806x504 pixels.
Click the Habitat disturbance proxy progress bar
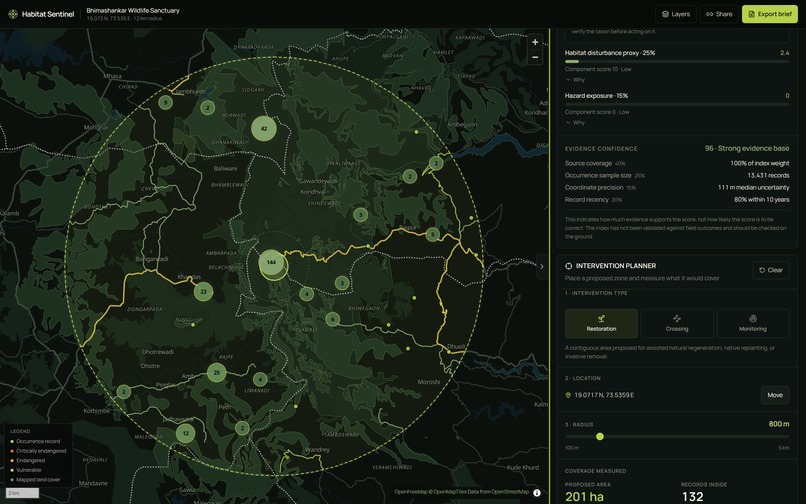tap(677, 61)
